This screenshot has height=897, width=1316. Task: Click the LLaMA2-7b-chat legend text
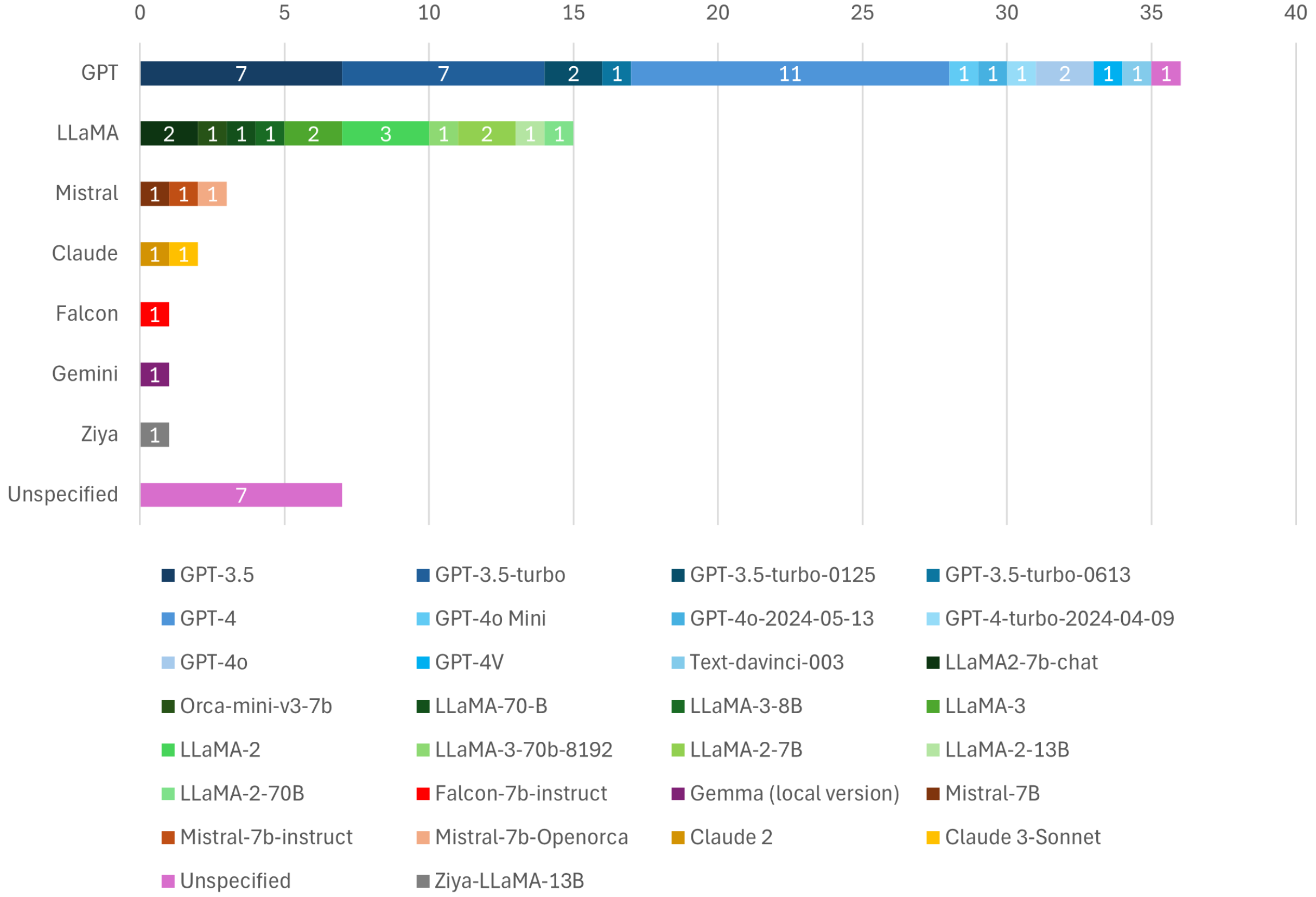(1021, 662)
